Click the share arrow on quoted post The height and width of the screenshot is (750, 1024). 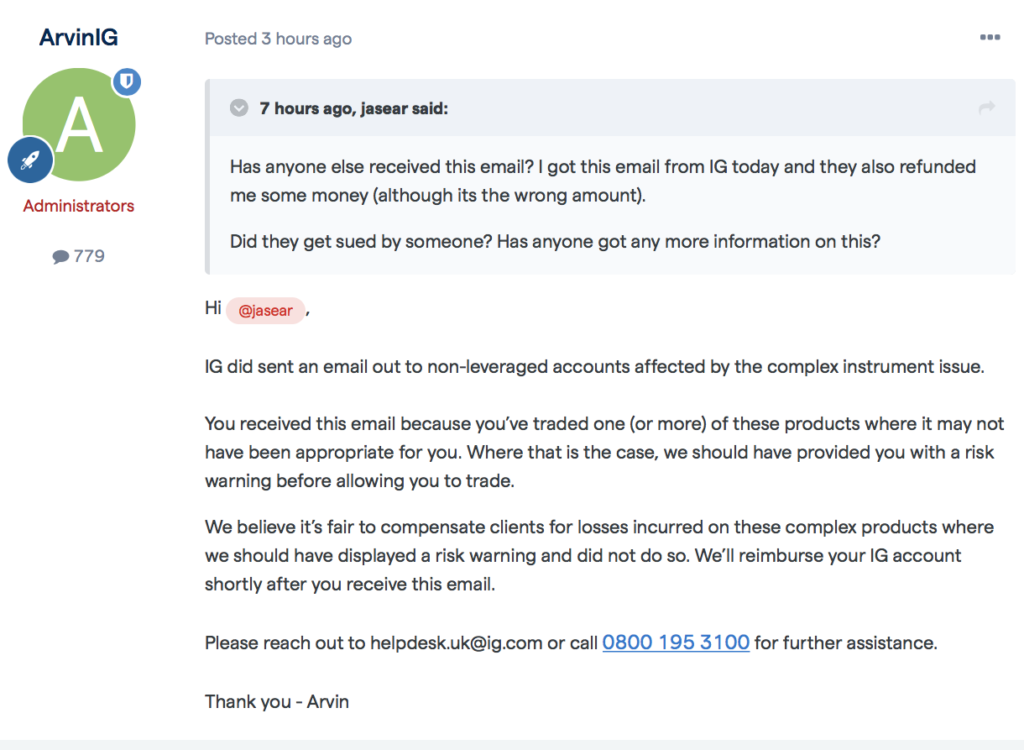(987, 108)
